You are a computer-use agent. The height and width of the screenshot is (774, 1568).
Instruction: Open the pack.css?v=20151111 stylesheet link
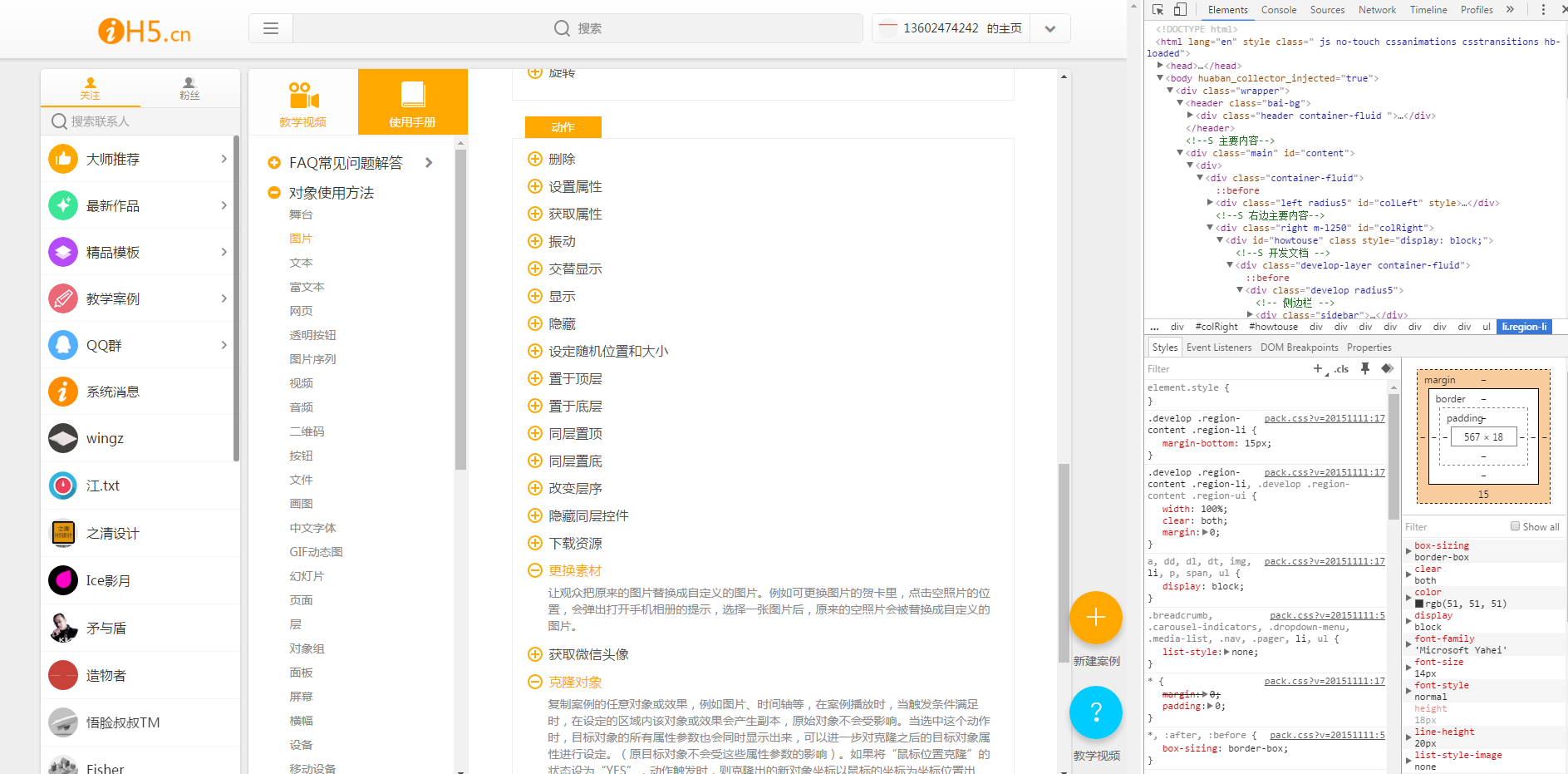[x=1324, y=418]
